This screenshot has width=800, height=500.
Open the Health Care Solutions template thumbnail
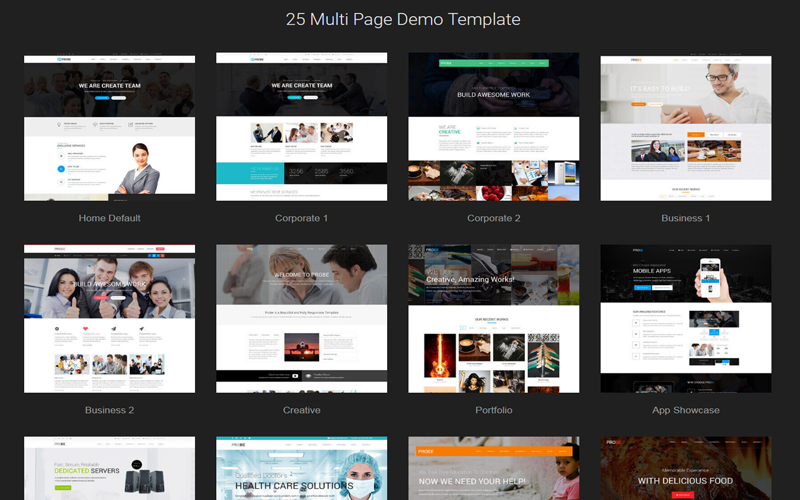point(302,468)
